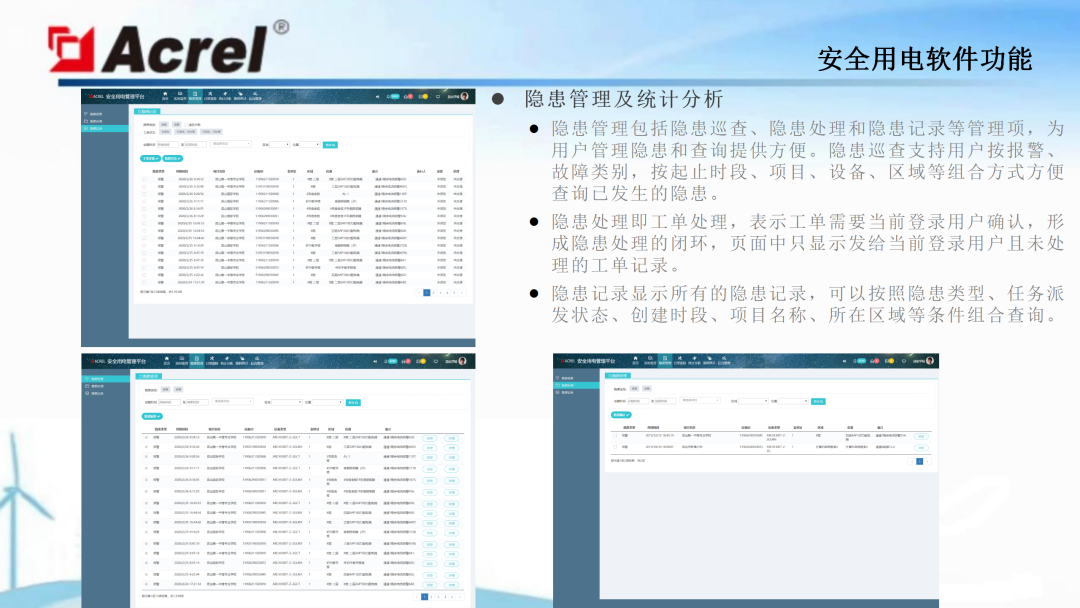The width and height of the screenshot is (1080, 608).
Task: Click first row's outlined action button, 隐患处理 screenshot
Action: click(x=921, y=437)
